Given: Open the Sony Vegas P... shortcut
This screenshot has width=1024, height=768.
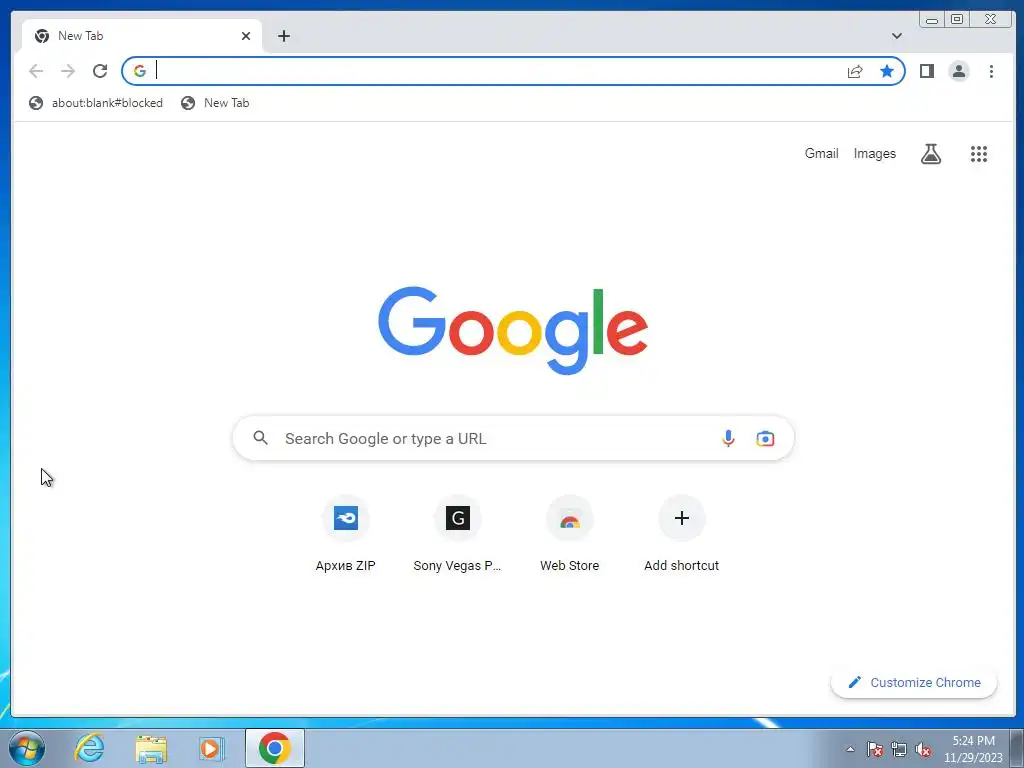Looking at the screenshot, I should (x=457, y=534).
